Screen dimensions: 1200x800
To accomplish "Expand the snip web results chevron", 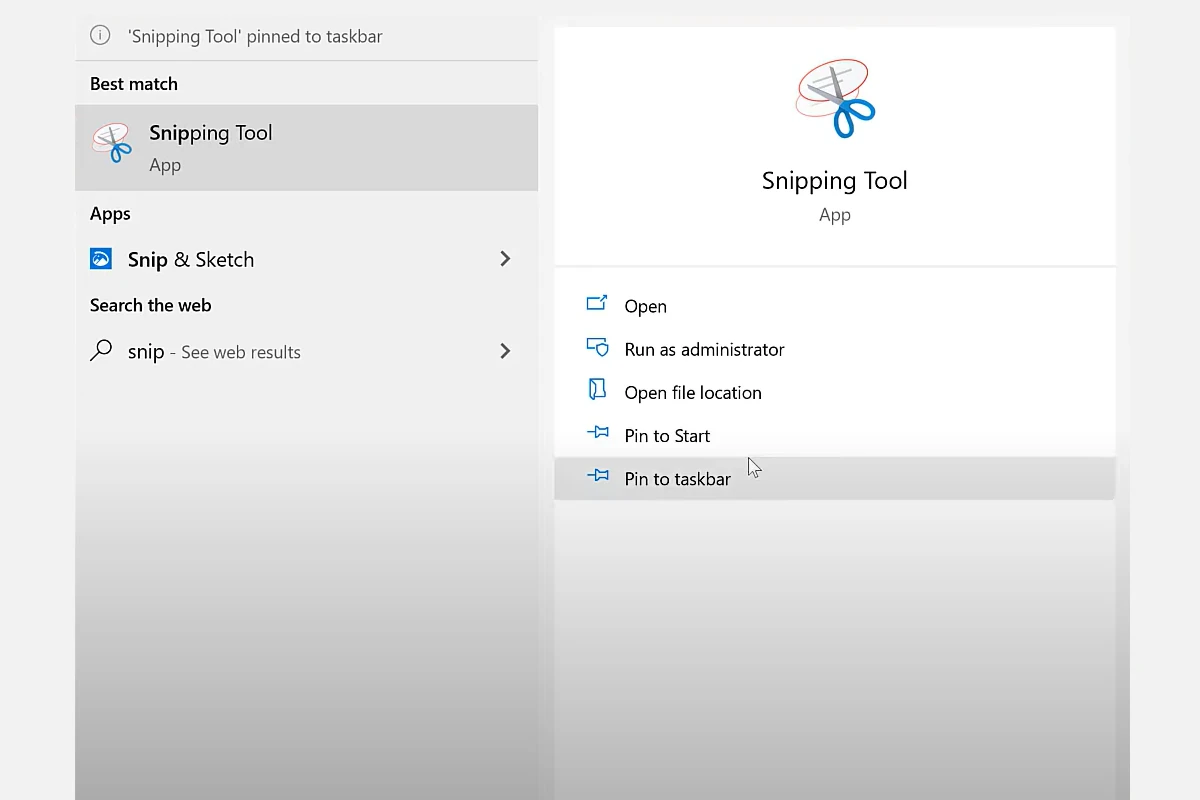I will click(x=505, y=351).
